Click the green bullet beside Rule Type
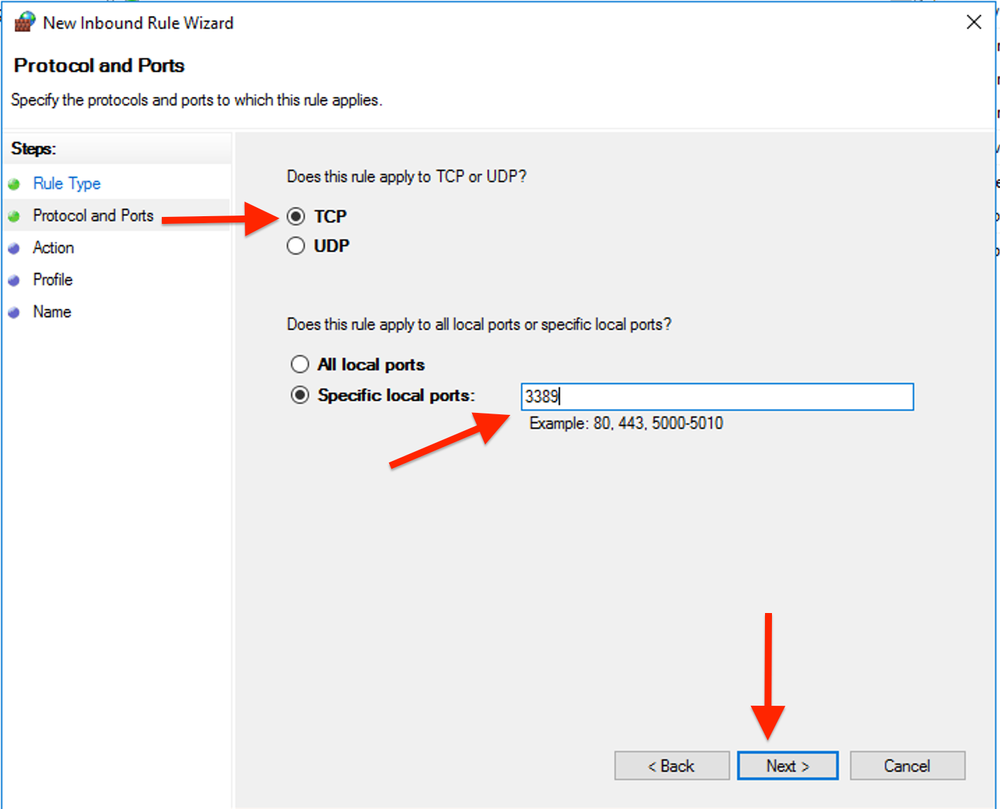Image resolution: width=1000 pixels, height=809 pixels. point(14,183)
